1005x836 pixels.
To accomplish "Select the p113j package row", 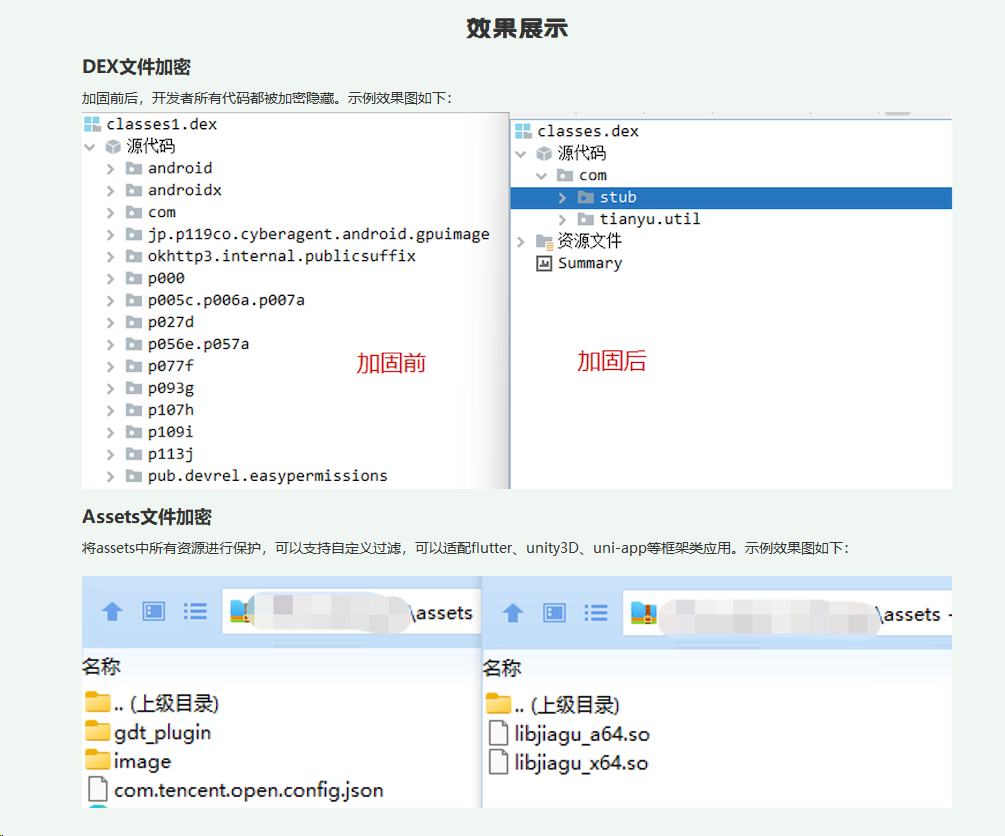I will click(170, 454).
